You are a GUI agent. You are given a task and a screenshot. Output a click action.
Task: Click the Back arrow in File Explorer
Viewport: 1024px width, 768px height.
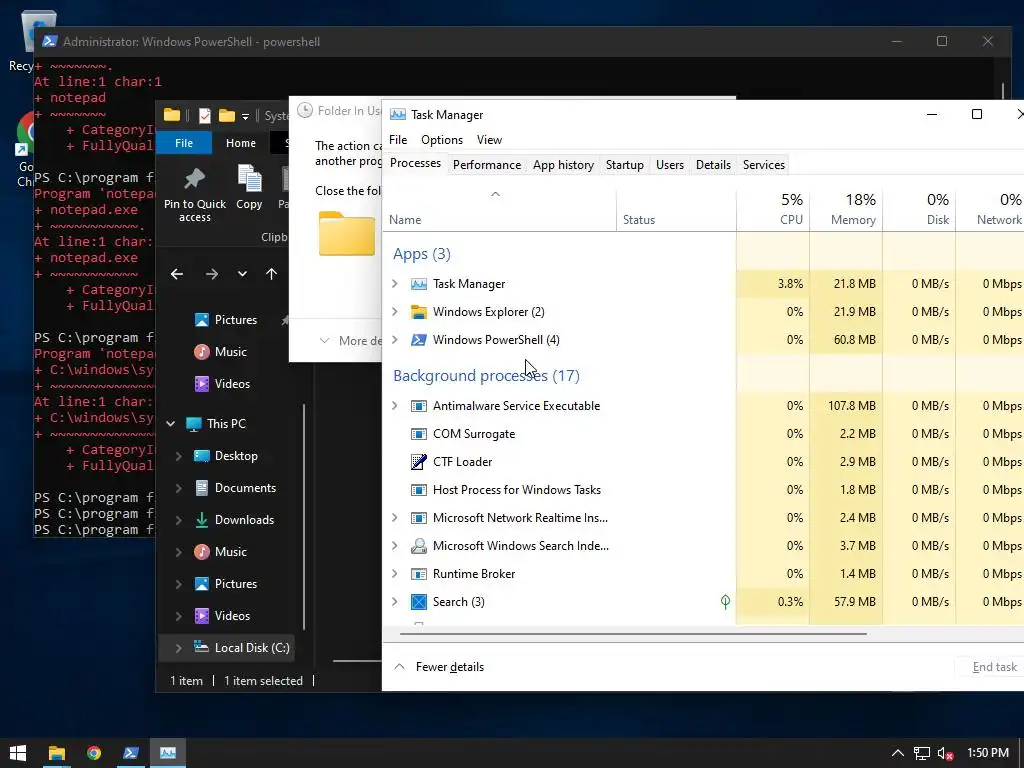177,274
